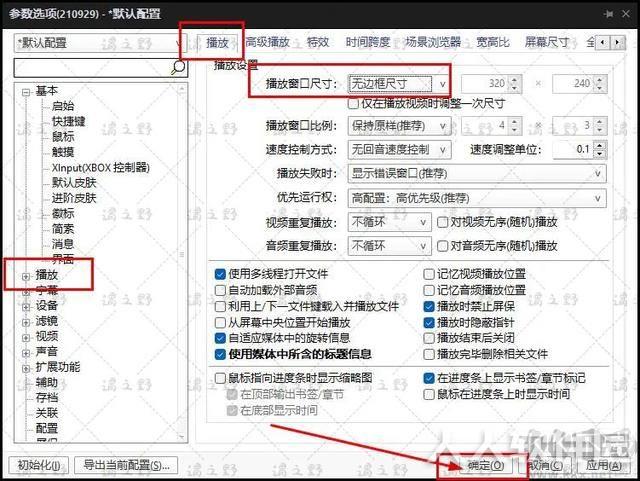640x481 pixels.
Task: Select 默认皮肤 tree item
Action: (74, 183)
